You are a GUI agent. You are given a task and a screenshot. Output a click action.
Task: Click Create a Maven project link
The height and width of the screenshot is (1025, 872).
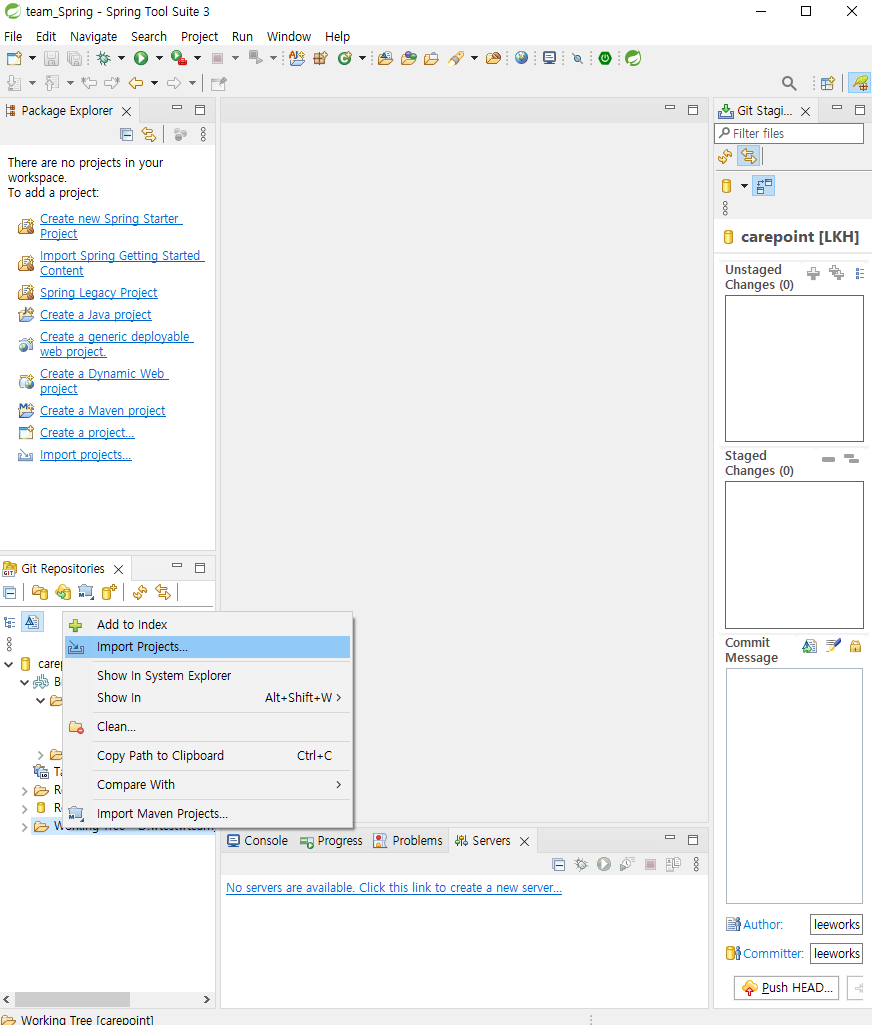coord(103,411)
